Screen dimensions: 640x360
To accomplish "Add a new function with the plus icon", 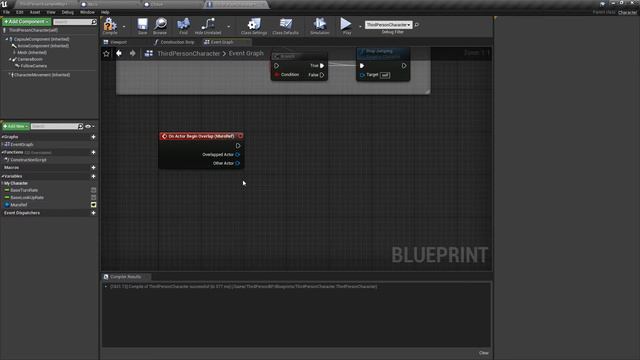I will tap(93, 152).
